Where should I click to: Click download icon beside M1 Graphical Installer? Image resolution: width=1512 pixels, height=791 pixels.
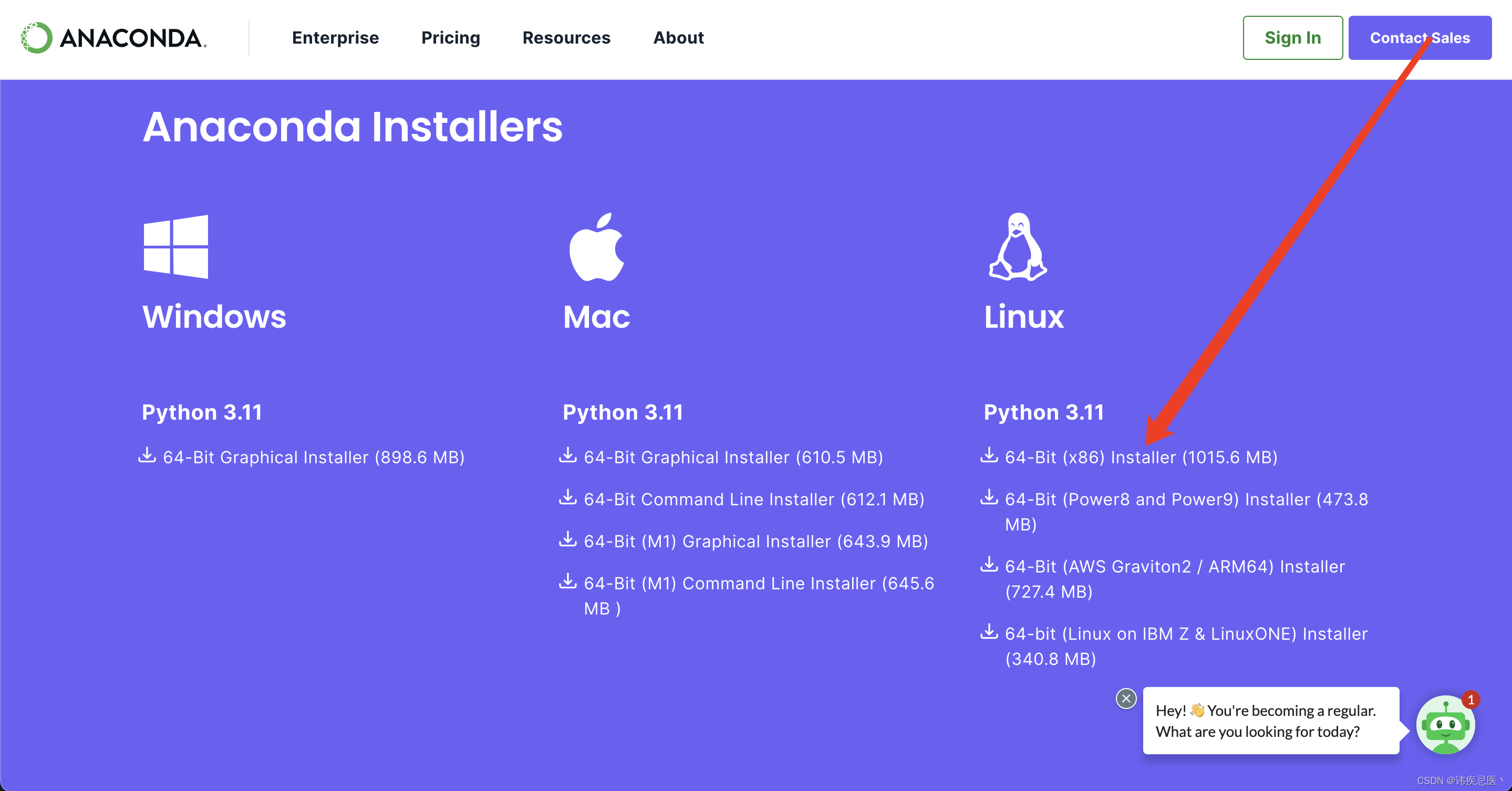[567, 539]
